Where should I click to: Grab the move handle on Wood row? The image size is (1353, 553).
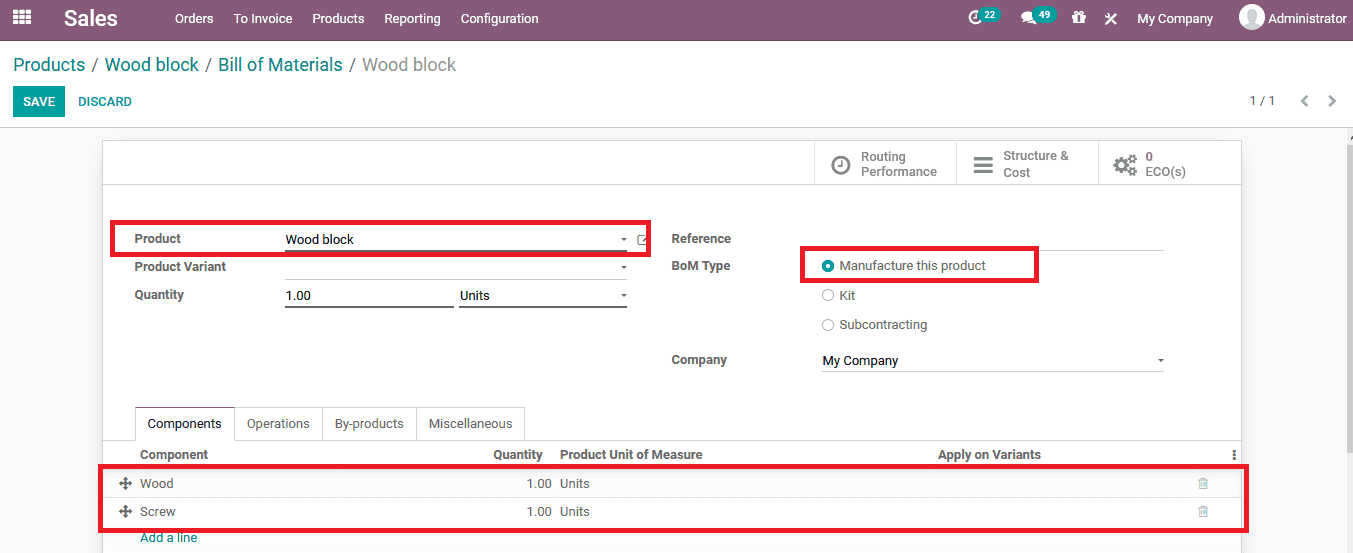[125, 484]
